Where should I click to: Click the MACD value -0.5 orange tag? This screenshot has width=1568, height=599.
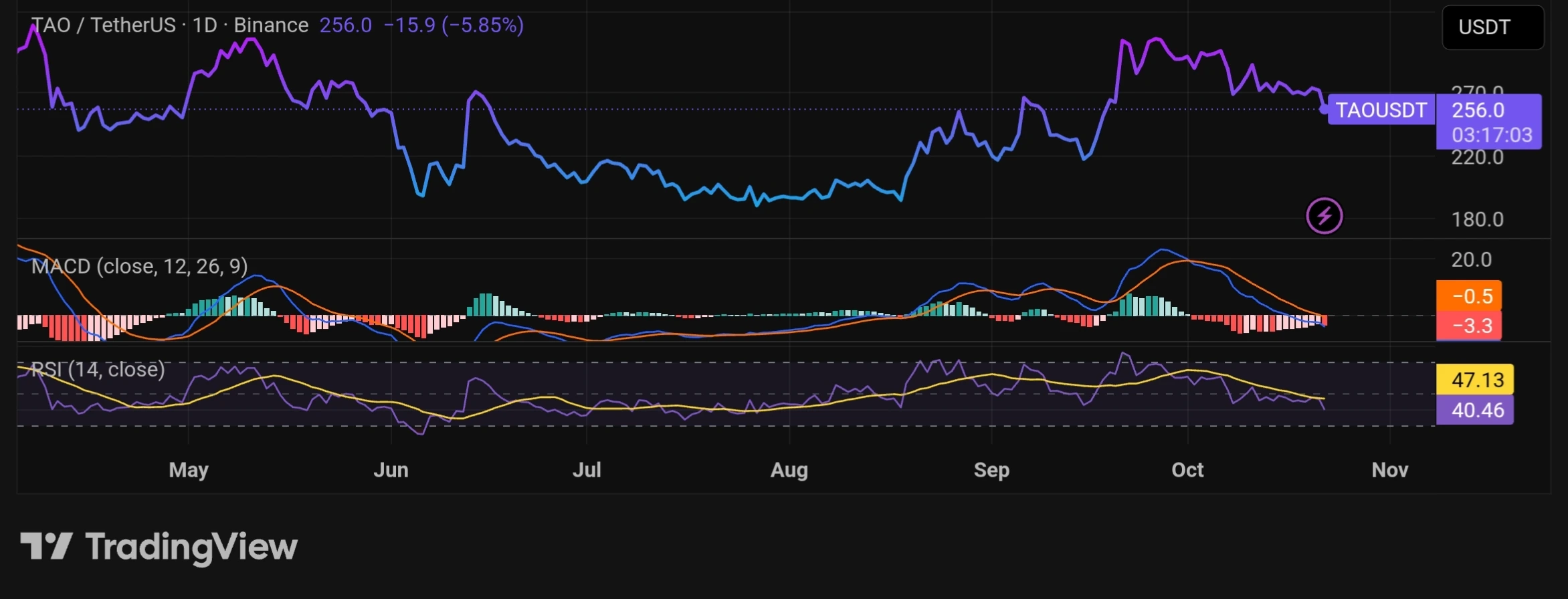click(1469, 295)
